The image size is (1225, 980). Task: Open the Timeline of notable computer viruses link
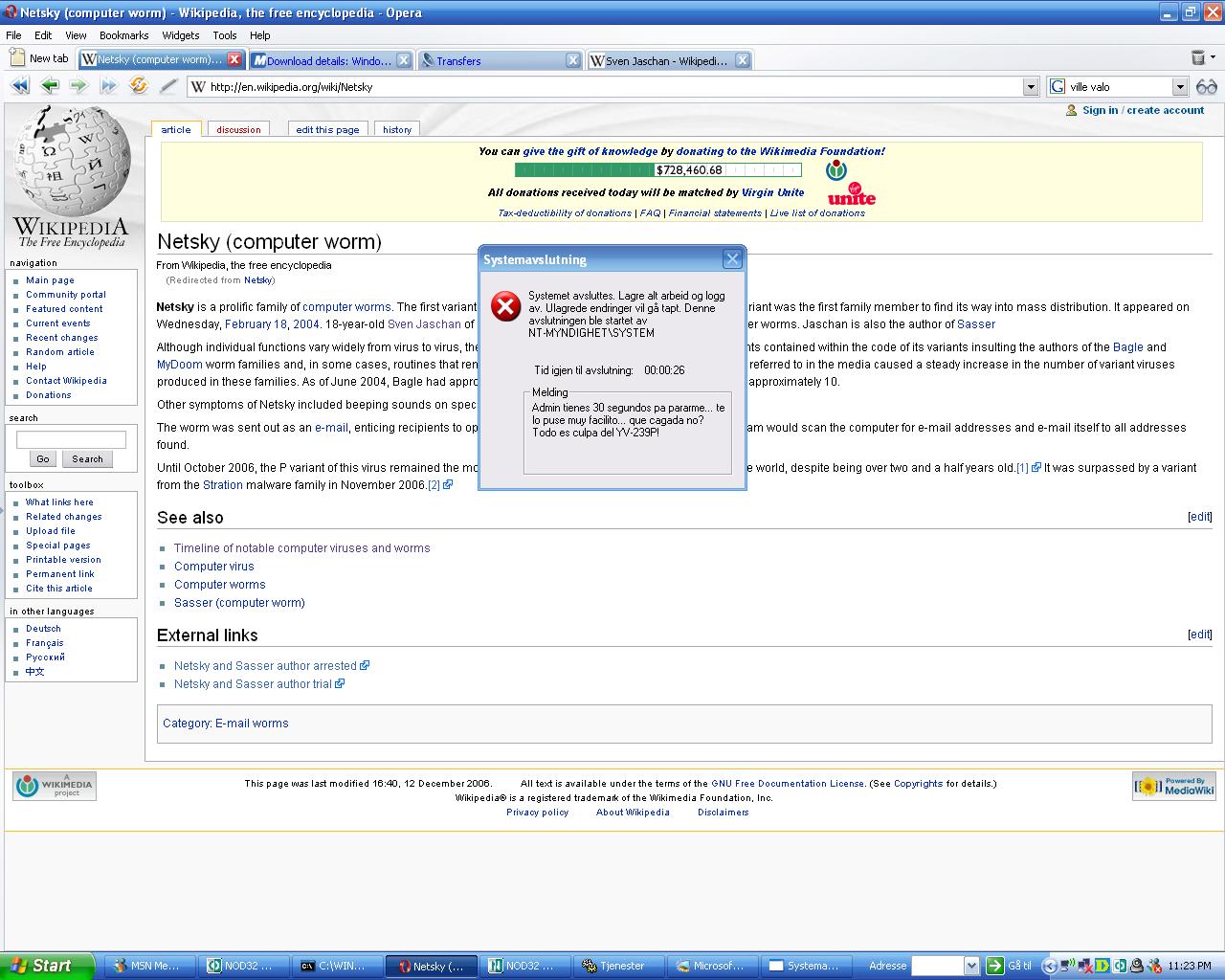pos(302,548)
